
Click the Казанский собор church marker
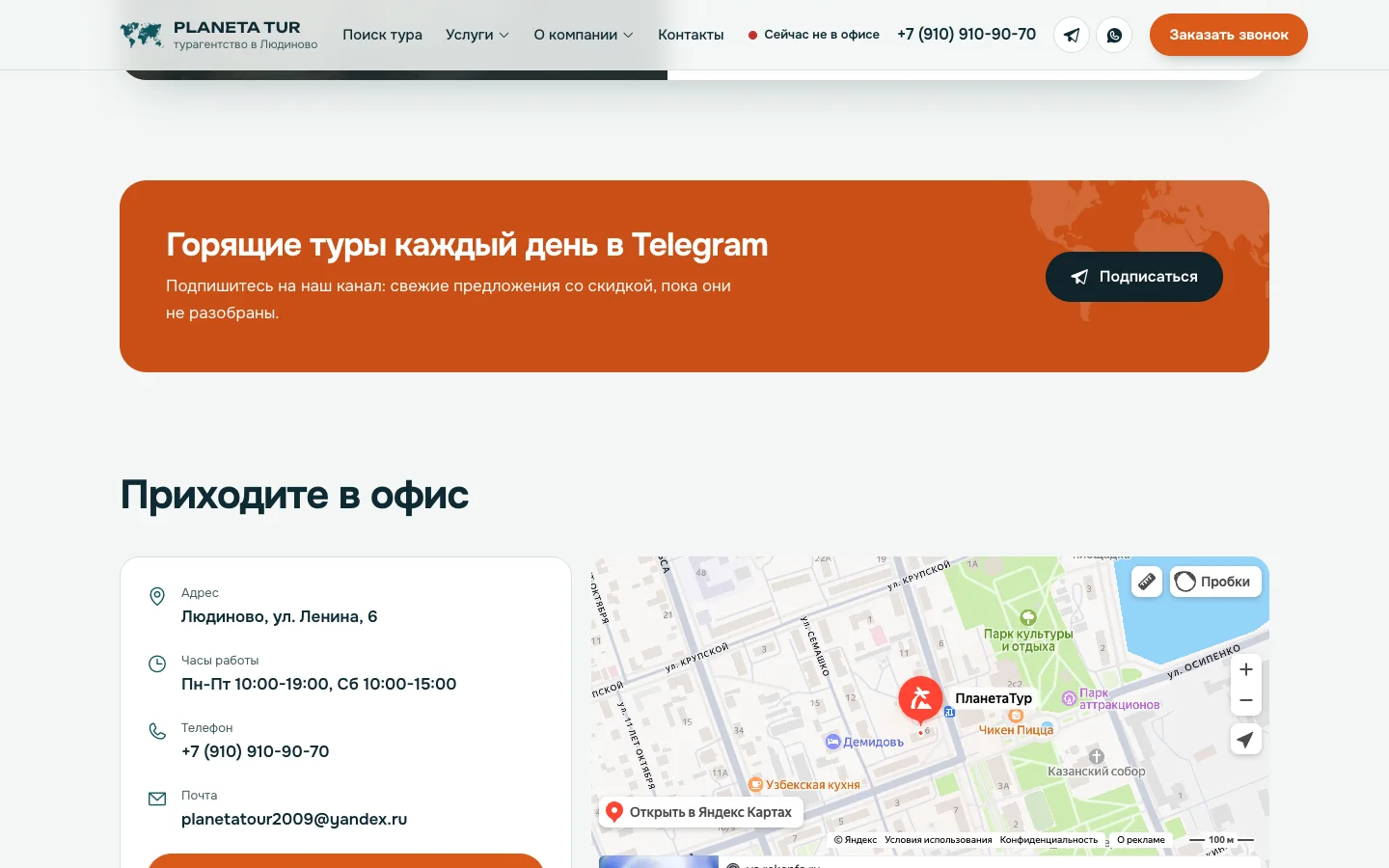(x=1097, y=757)
